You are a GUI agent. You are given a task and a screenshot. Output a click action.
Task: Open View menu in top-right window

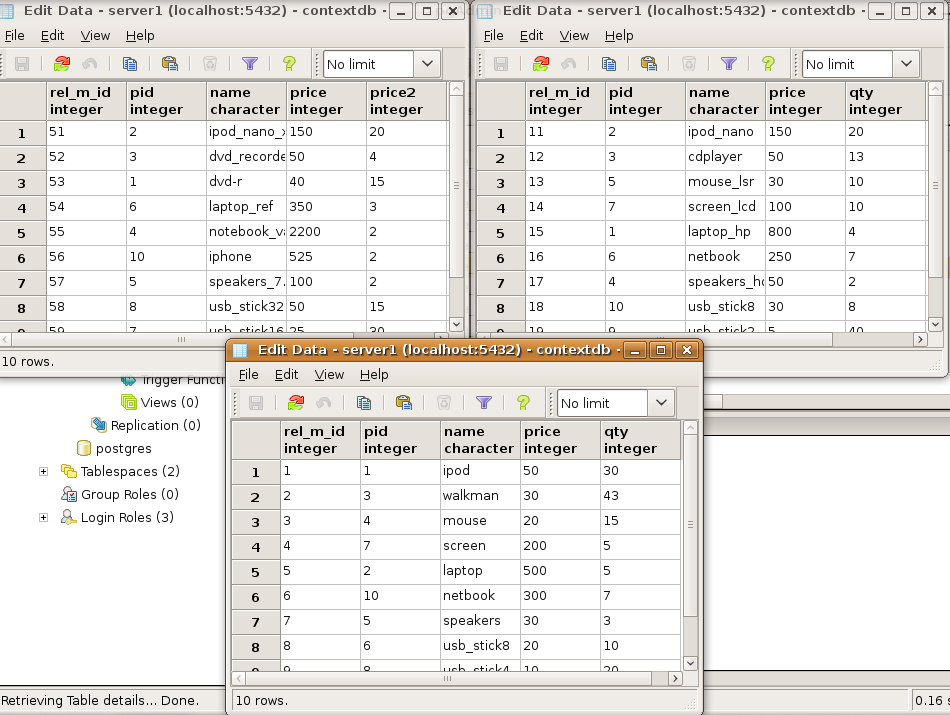[574, 36]
